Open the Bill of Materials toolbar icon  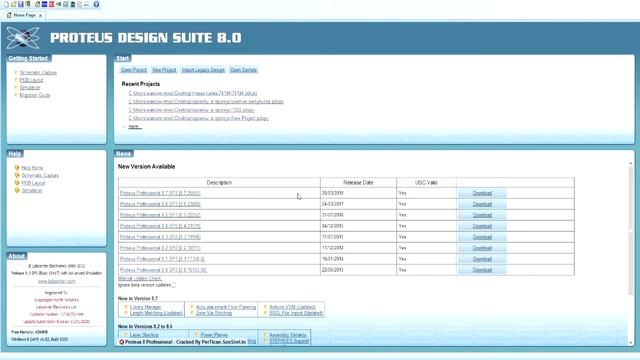[x=80, y=4]
